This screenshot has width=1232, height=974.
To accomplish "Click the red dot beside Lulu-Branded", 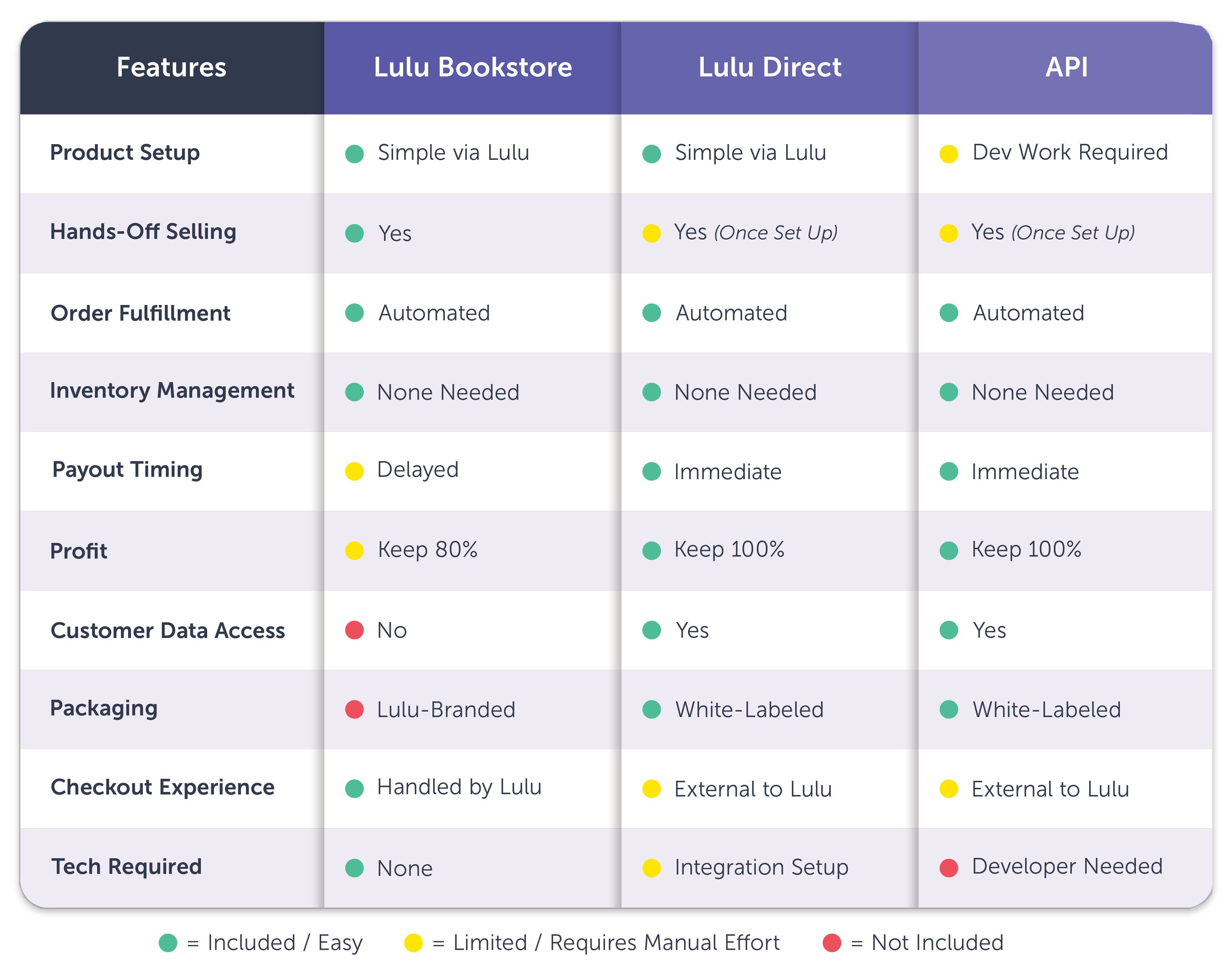I will tap(354, 709).
